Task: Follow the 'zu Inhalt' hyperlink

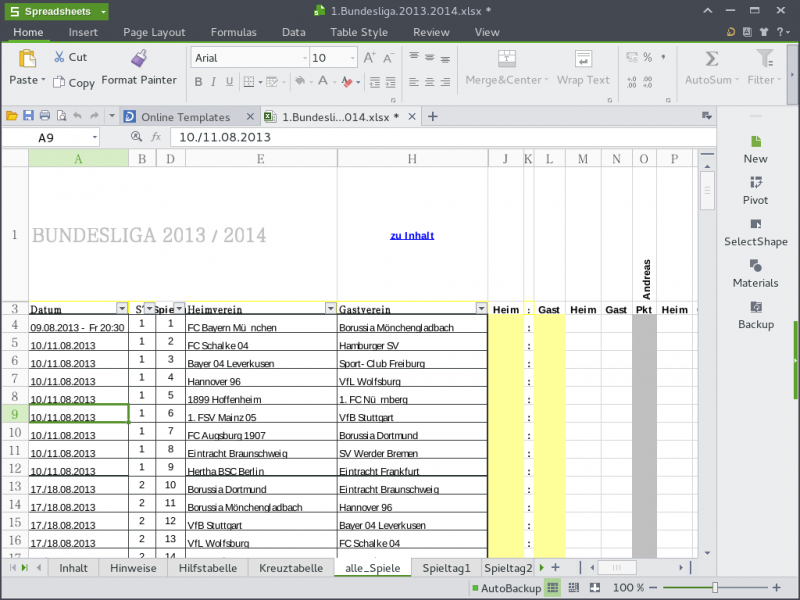Action: (x=411, y=236)
